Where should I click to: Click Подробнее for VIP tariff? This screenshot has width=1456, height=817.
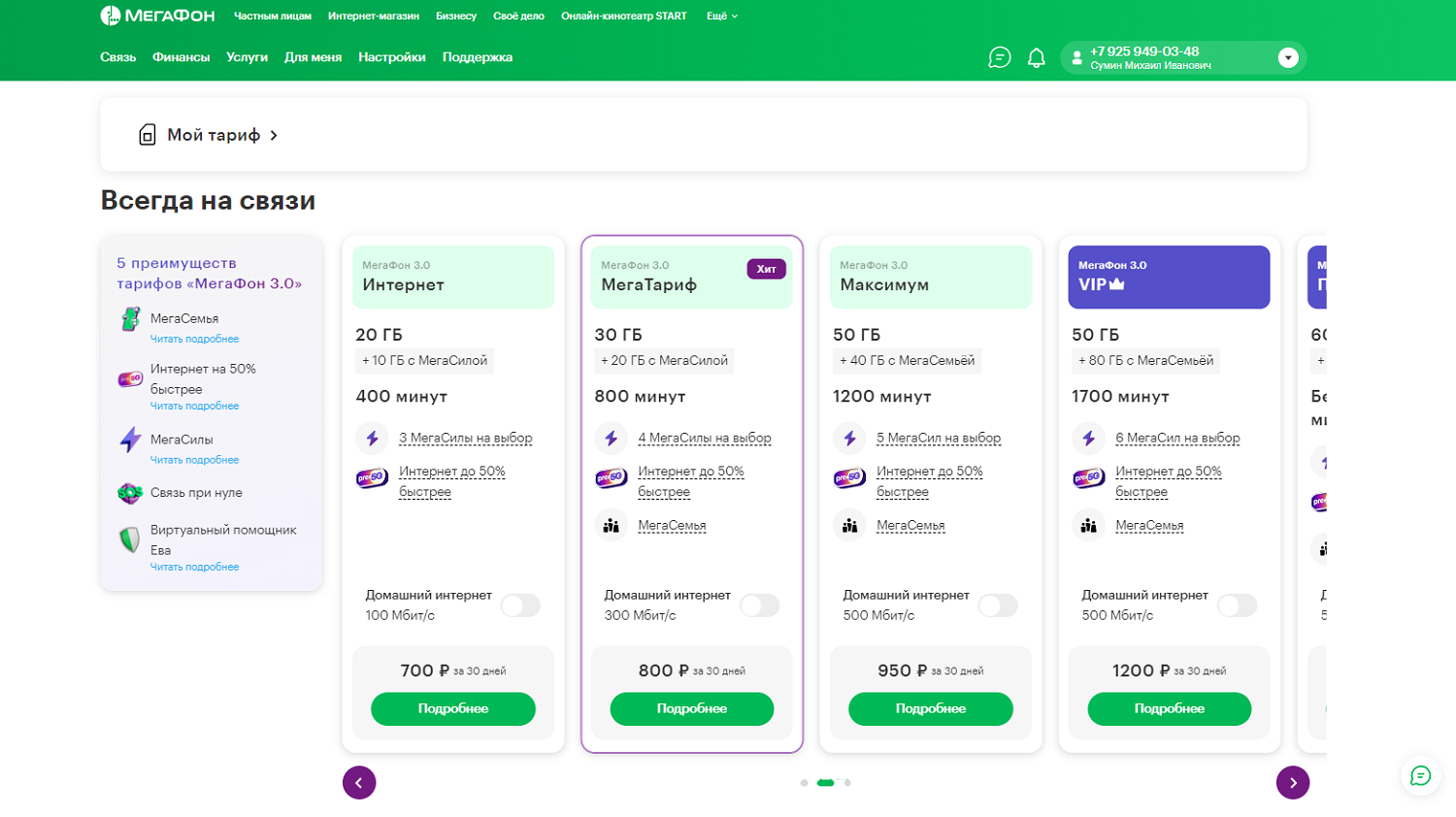click(1170, 709)
